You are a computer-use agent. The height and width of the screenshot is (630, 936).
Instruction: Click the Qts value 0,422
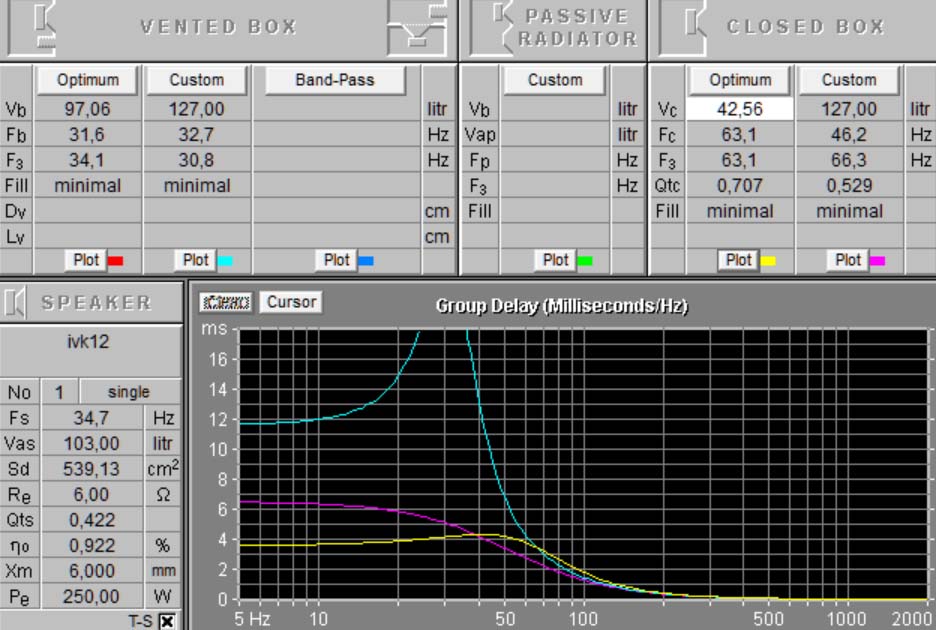[91, 520]
